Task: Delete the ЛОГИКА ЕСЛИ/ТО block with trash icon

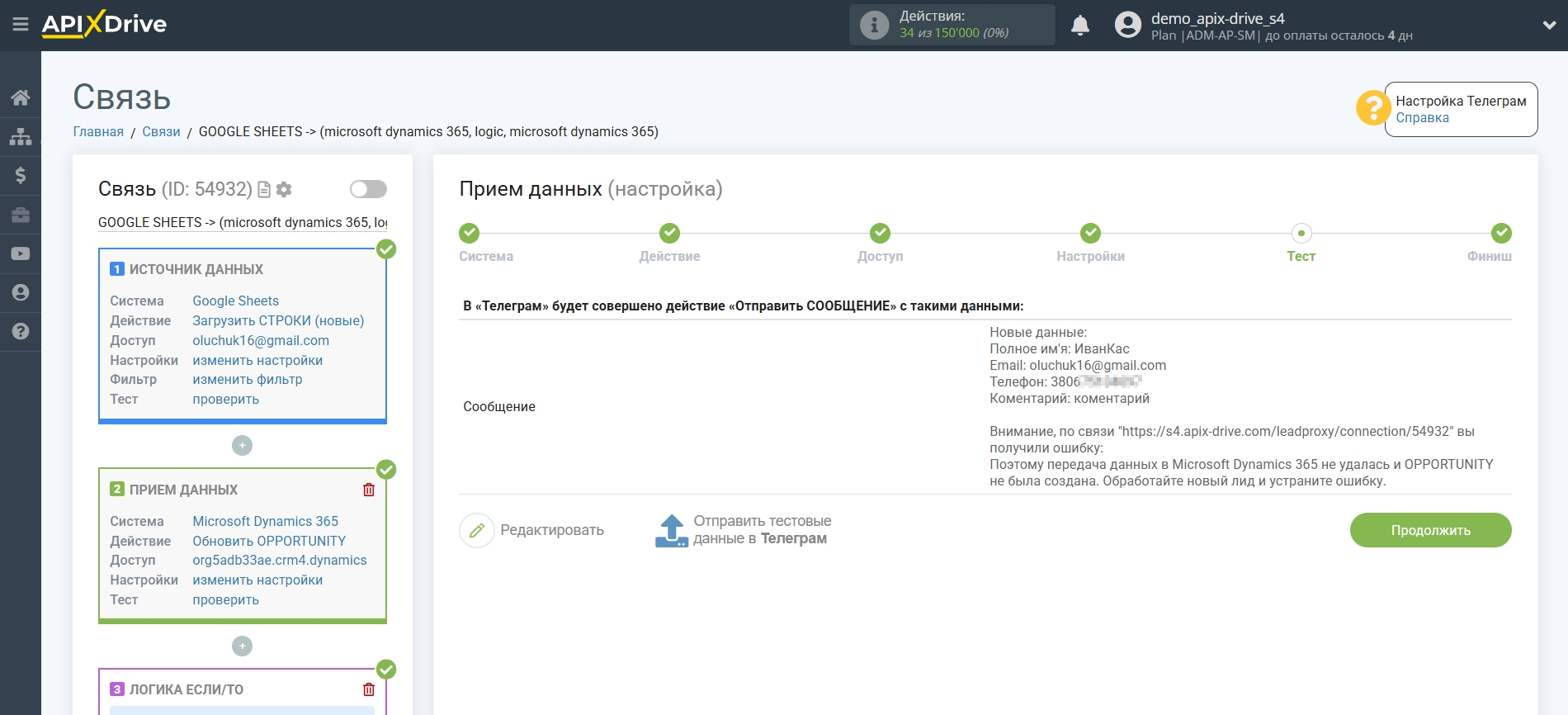Action: 369,689
